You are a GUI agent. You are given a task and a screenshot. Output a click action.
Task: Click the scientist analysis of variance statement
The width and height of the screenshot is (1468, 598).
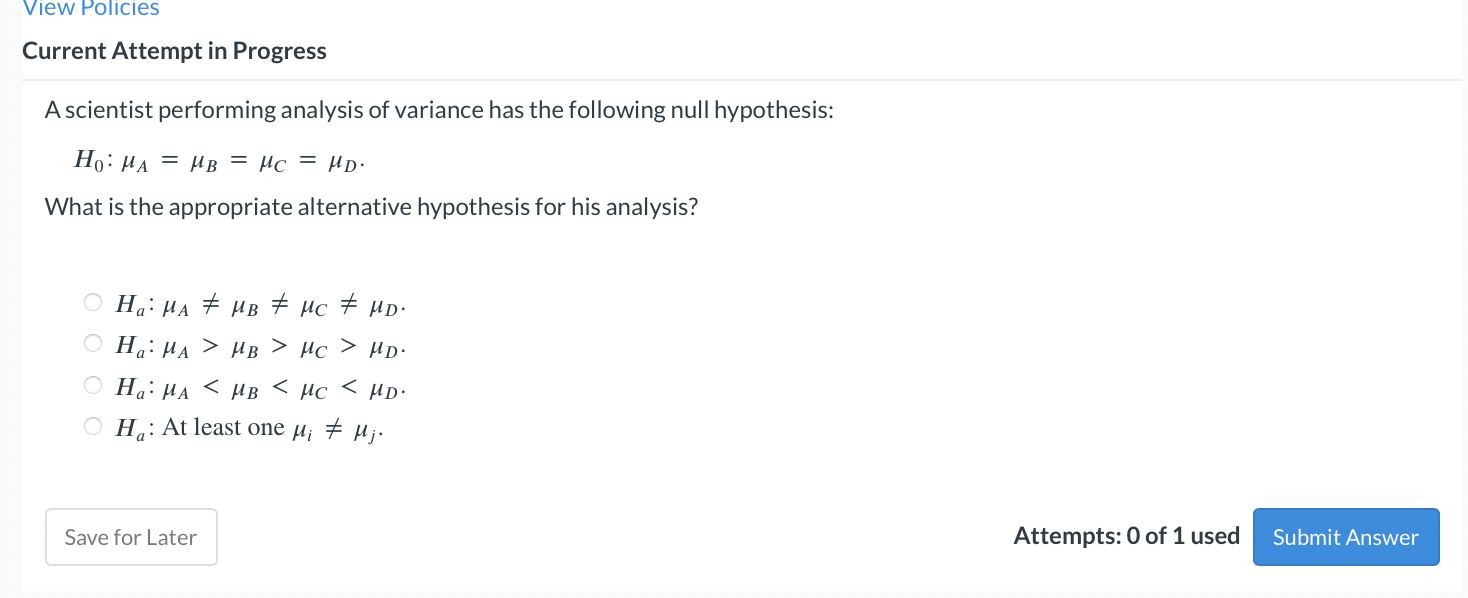coord(437,109)
